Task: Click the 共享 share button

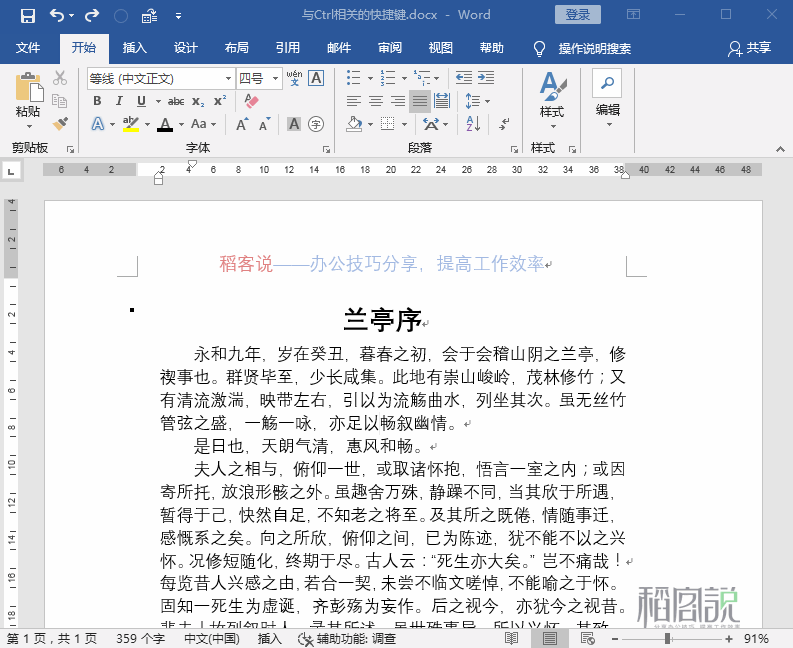Action: pos(750,48)
